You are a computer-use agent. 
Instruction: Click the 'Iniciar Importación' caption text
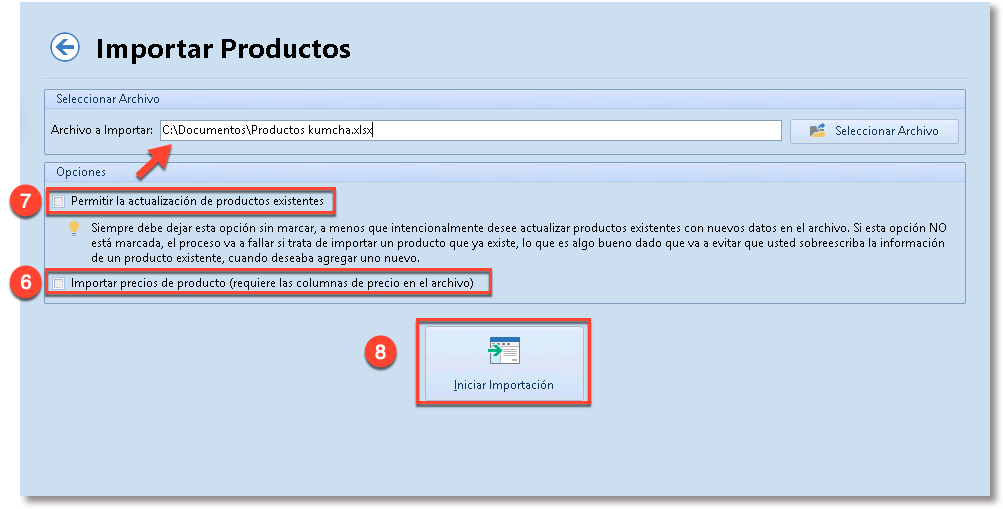tap(503, 385)
